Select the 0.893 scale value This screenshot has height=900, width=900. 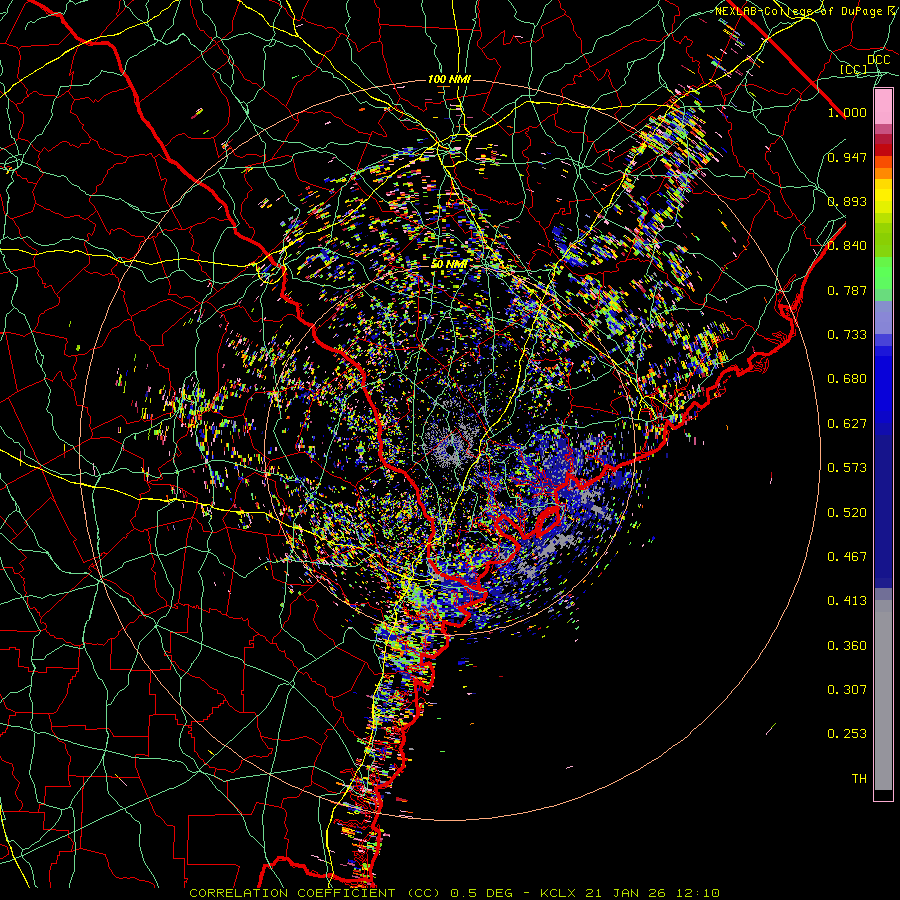coord(847,201)
